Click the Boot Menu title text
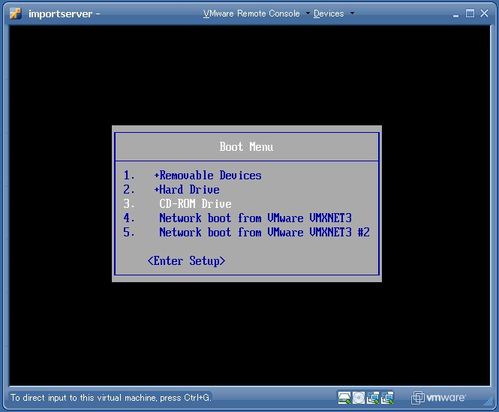The width and height of the screenshot is (499, 412). (x=246, y=147)
